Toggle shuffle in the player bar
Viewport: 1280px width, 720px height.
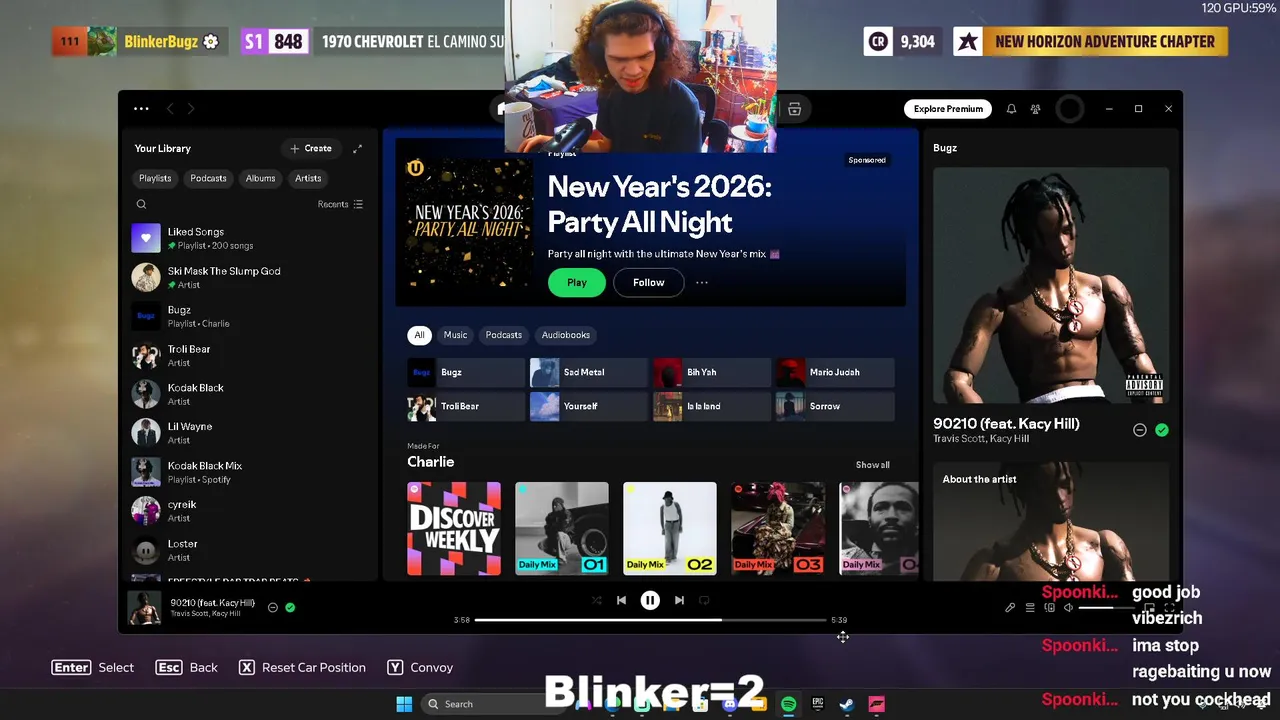coord(596,600)
